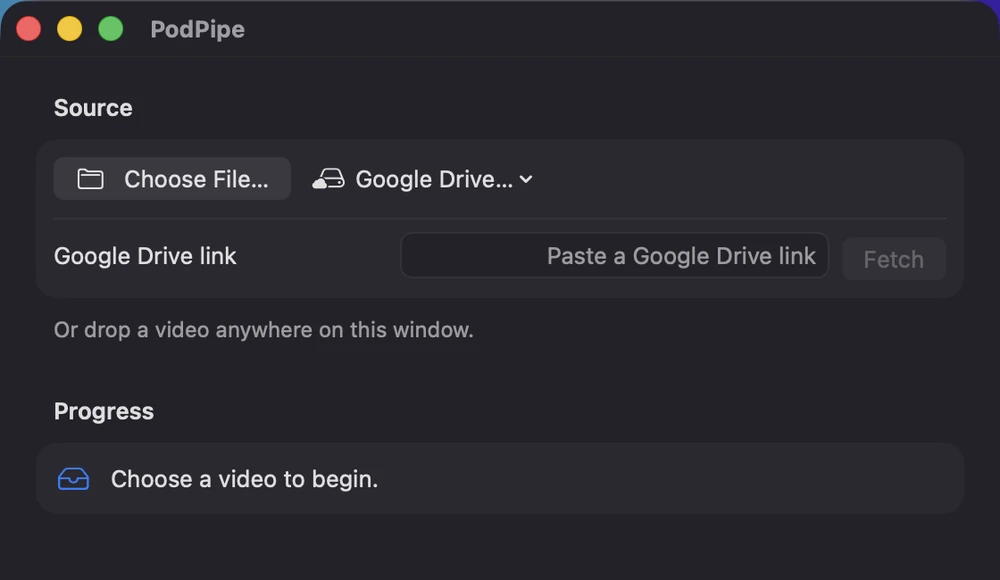Maximize PodPipe with the green button
This screenshot has height=580, width=1000.
click(111, 29)
